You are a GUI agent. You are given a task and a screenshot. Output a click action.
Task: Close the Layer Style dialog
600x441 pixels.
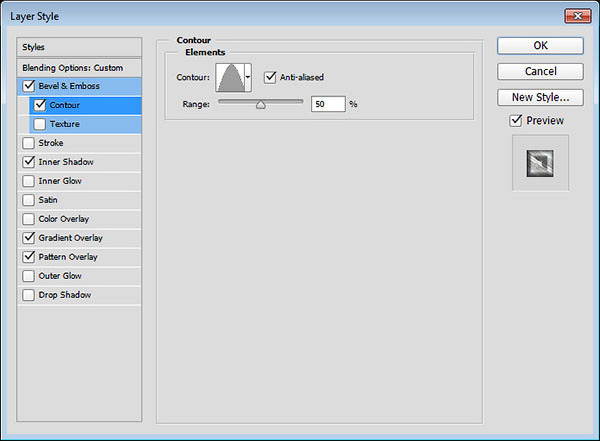[578, 16]
